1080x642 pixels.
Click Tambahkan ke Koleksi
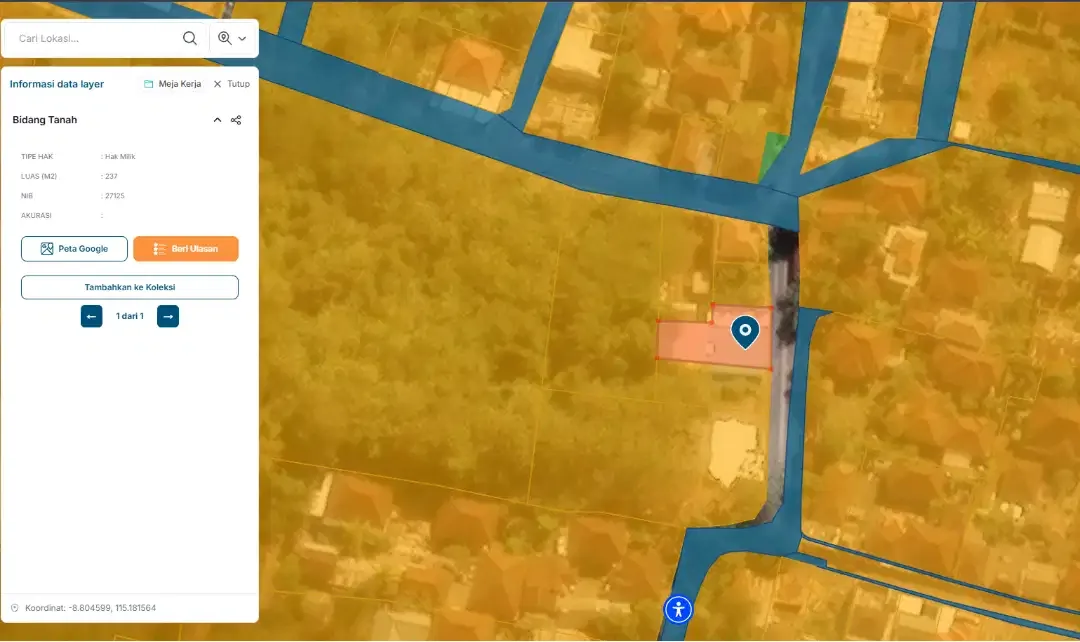pyautogui.click(x=130, y=287)
